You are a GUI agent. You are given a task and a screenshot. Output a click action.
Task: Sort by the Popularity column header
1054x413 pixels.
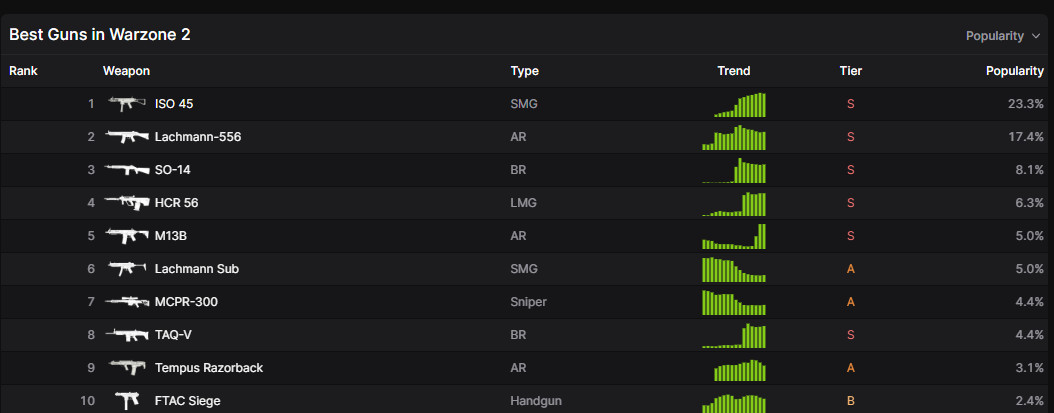1014,71
